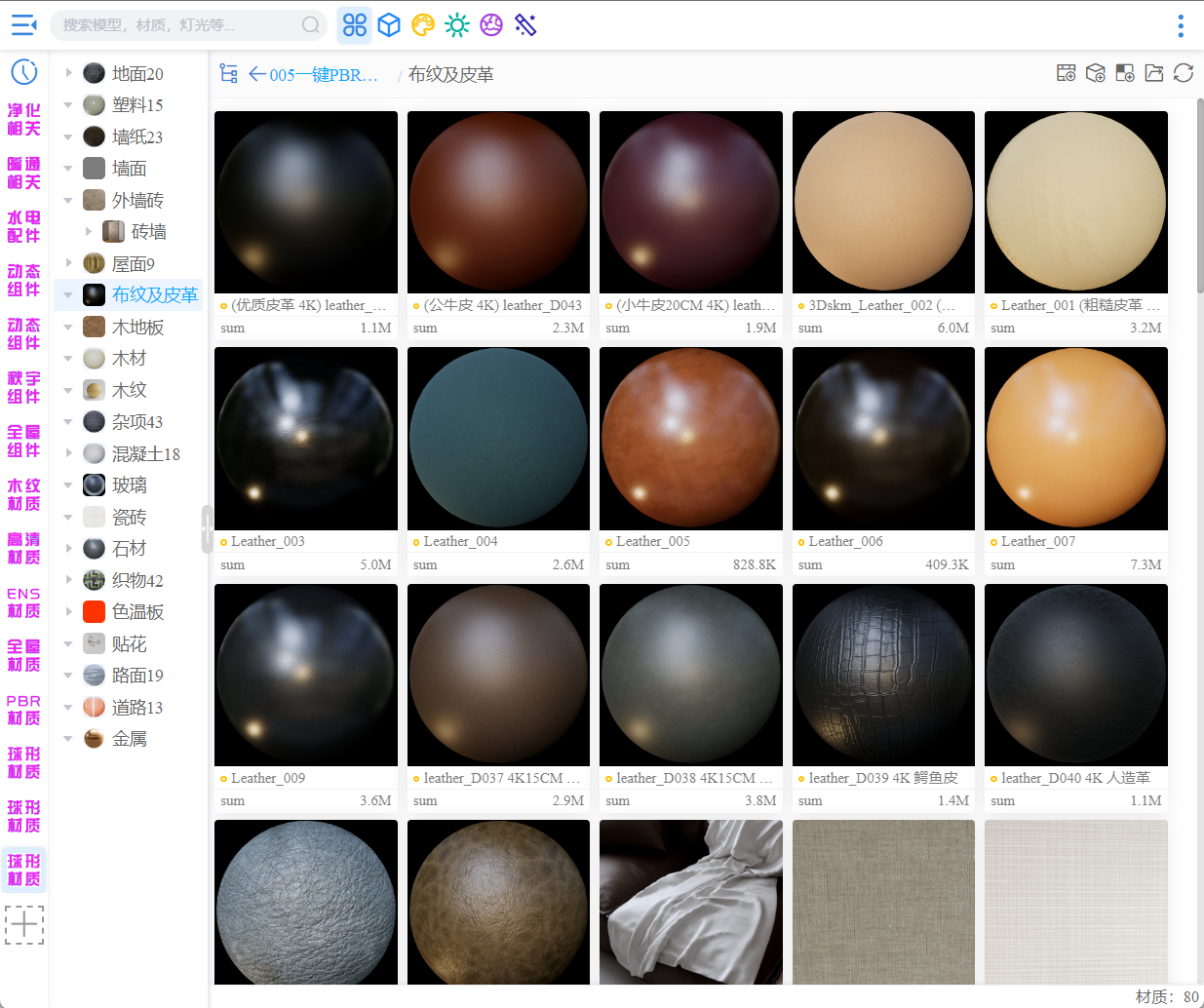Image resolution: width=1204 pixels, height=1008 pixels.
Task: Select the sun lighting icon
Action: click(457, 25)
